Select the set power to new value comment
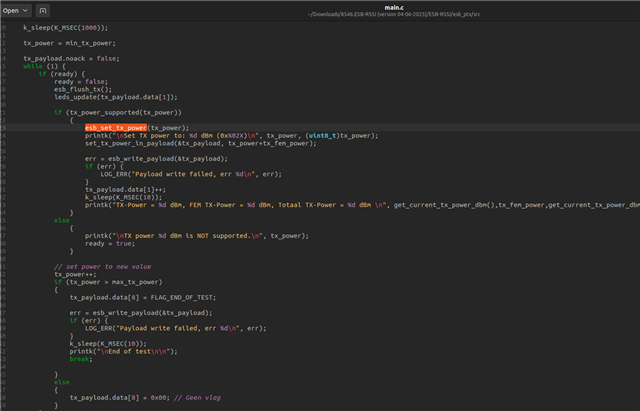The height and width of the screenshot is (411, 640). pyautogui.click(x=102, y=267)
